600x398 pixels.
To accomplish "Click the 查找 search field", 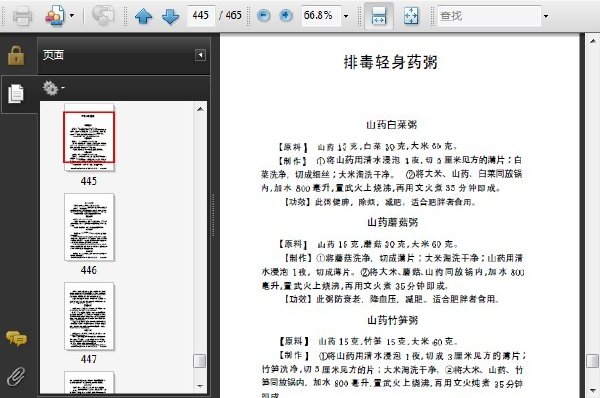I will coord(489,16).
